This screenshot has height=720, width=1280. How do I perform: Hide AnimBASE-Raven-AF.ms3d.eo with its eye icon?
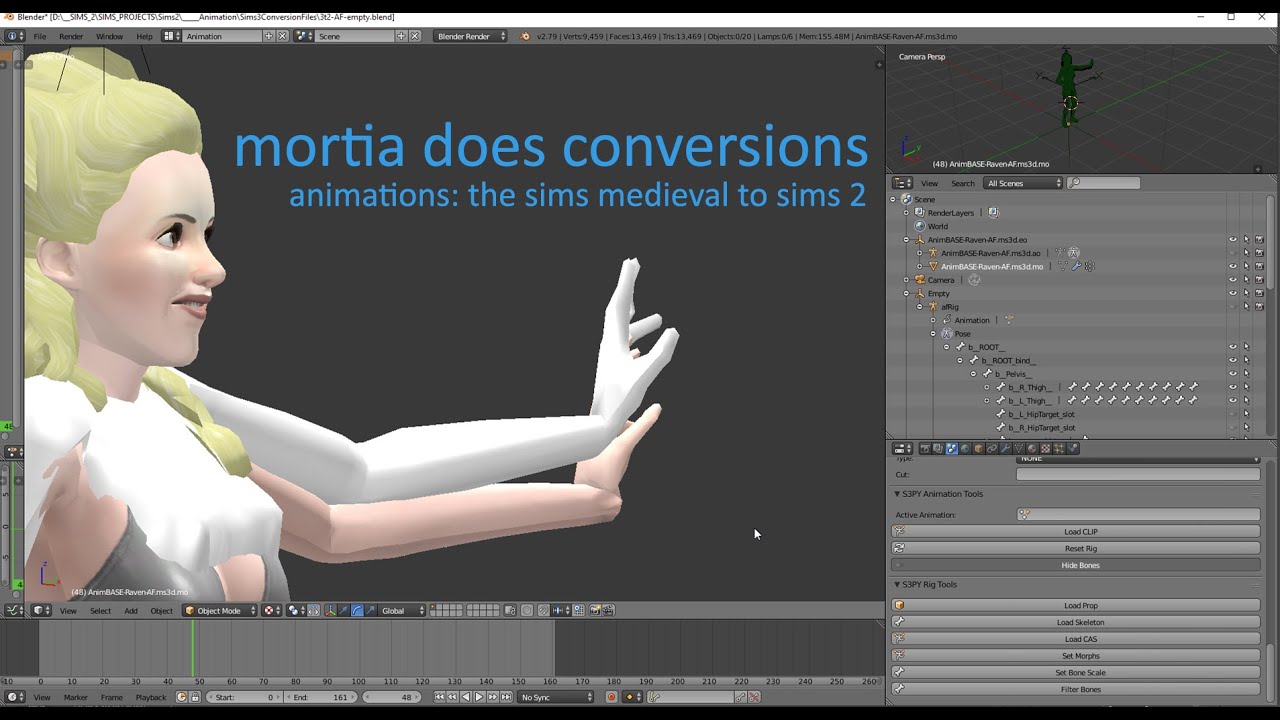click(1233, 240)
